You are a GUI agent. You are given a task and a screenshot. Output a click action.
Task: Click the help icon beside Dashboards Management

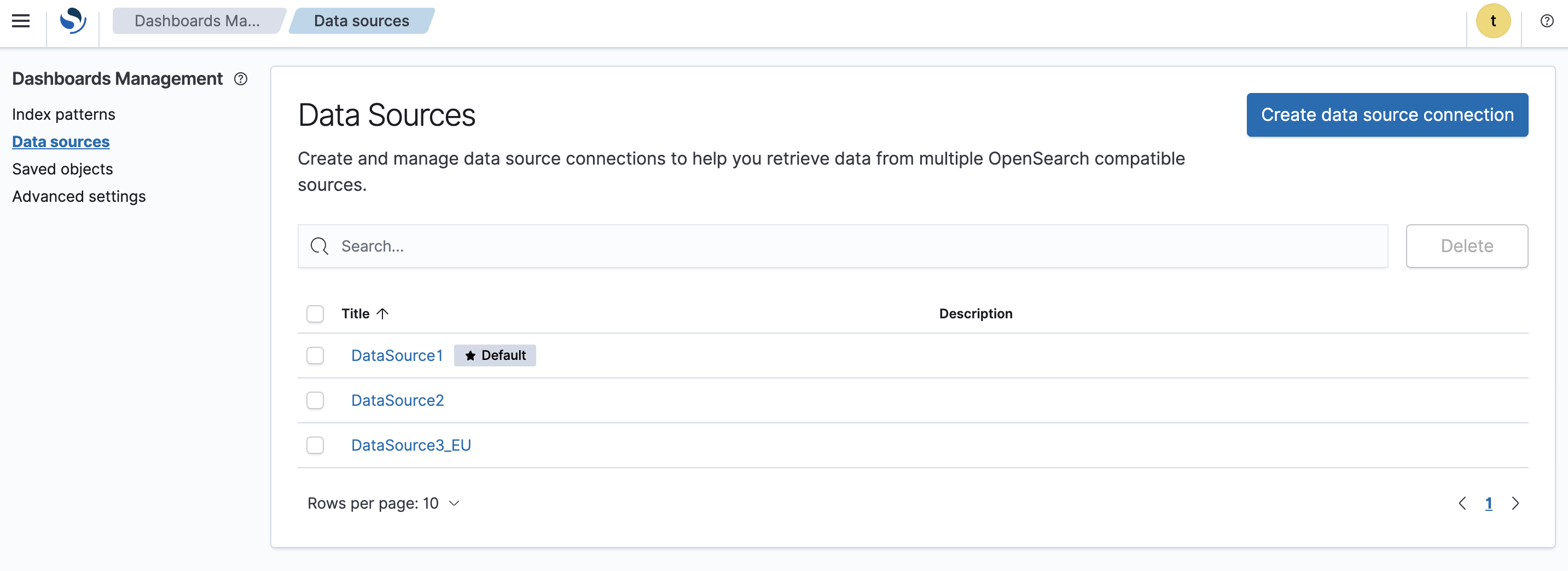pyautogui.click(x=241, y=79)
